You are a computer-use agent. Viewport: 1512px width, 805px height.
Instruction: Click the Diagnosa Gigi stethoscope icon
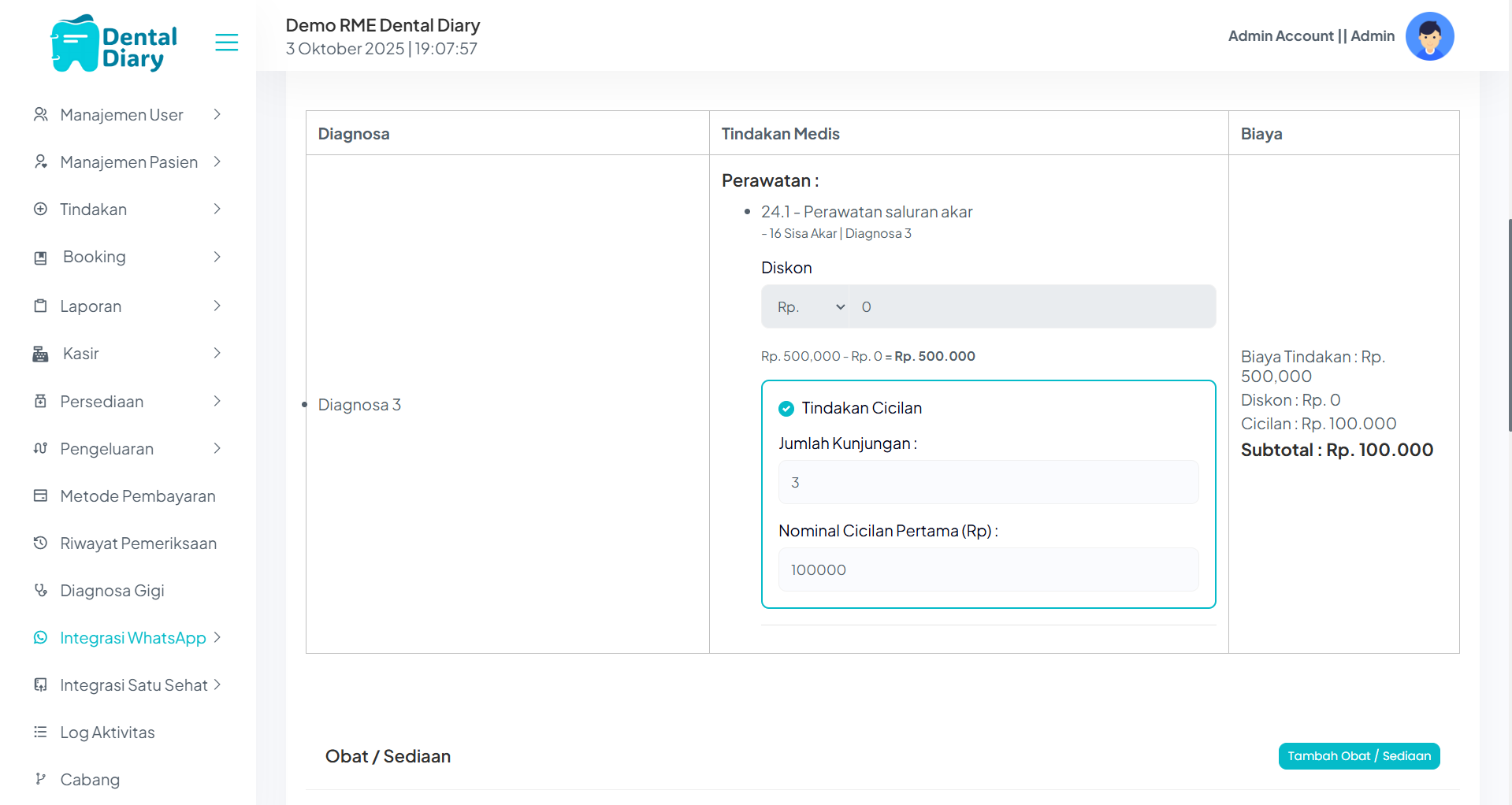point(41,590)
